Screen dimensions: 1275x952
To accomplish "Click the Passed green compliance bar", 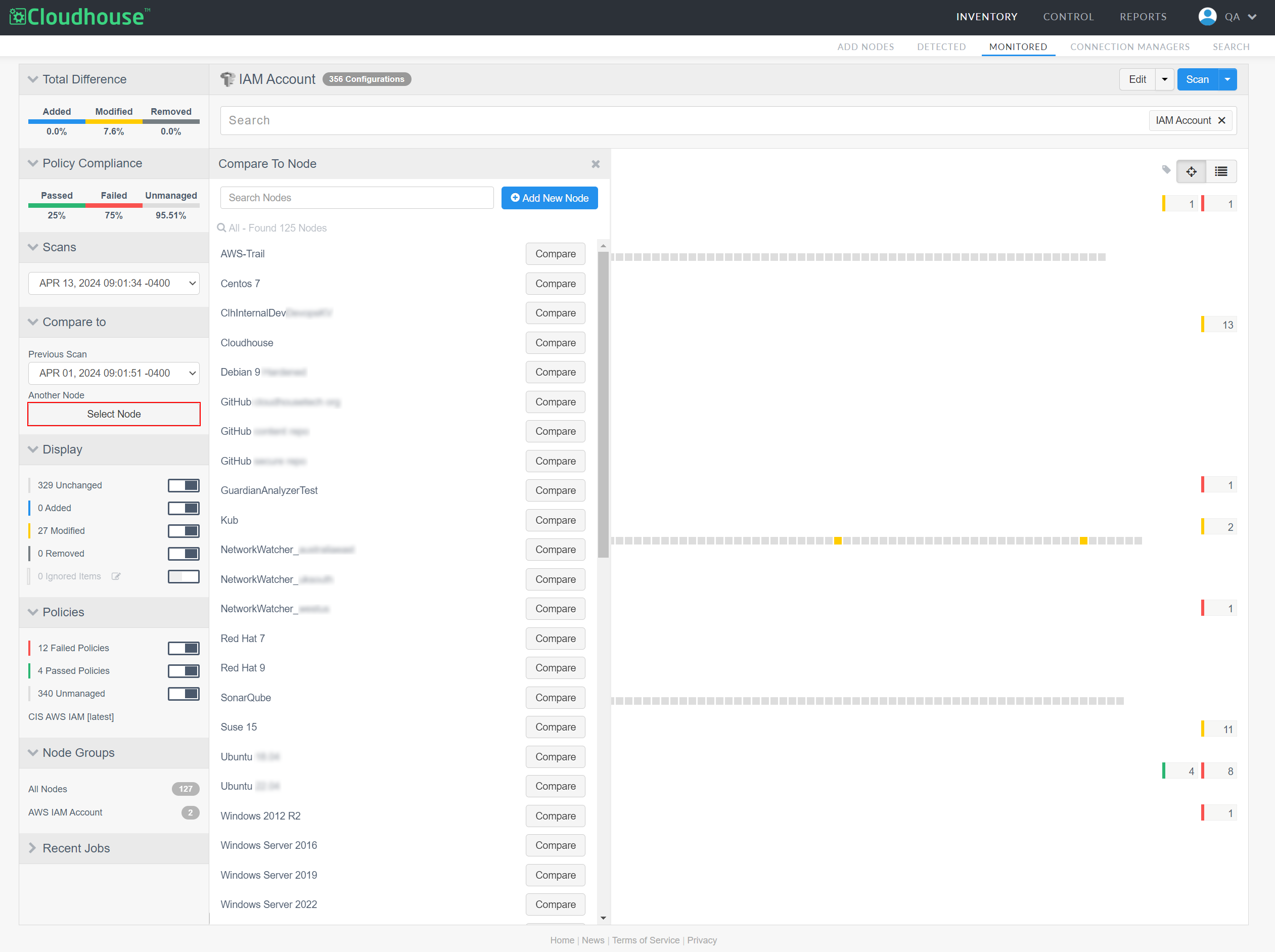I will pyautogui.click(x=57, y=206).
